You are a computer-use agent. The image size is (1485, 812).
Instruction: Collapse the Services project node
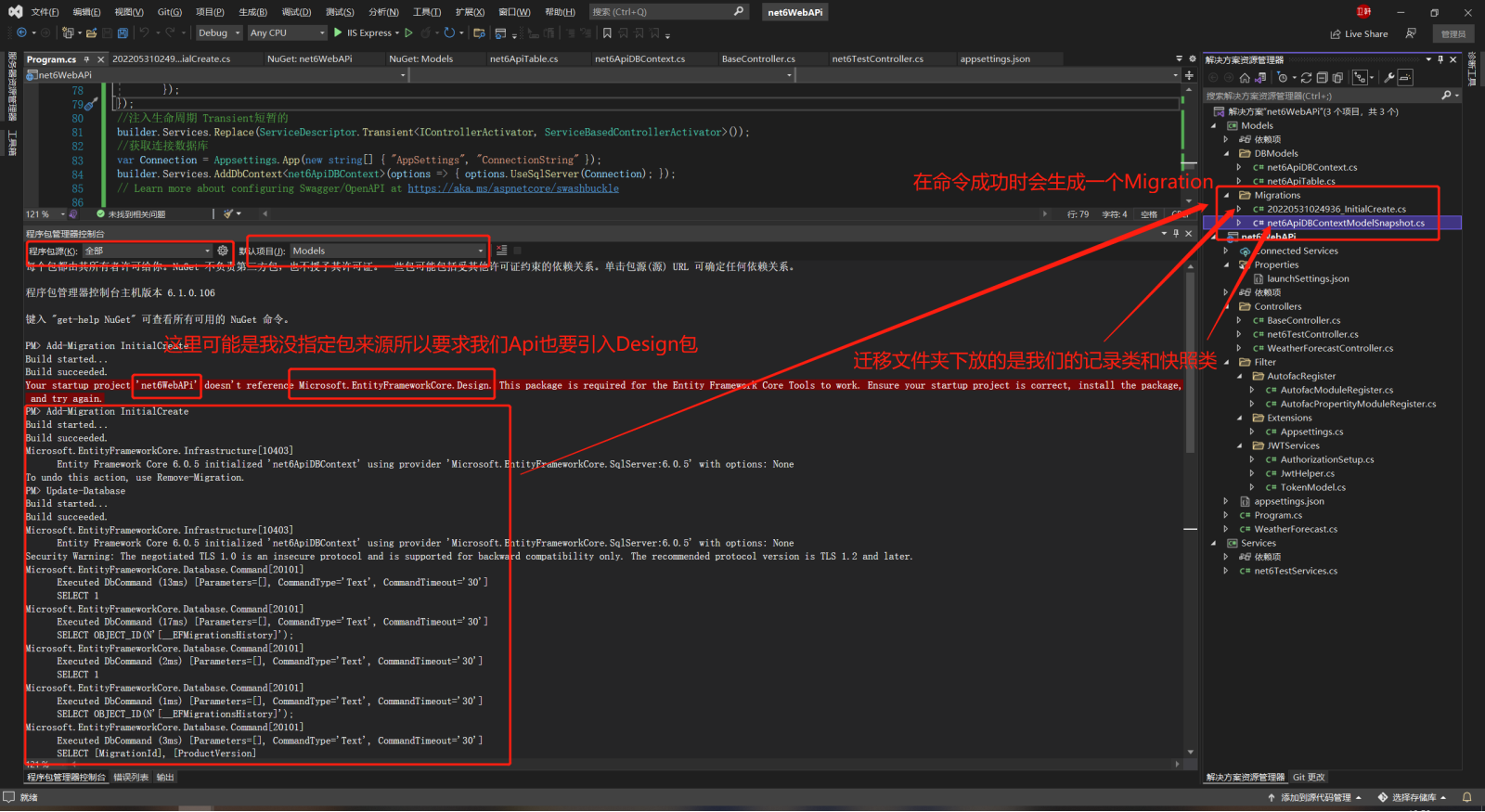(x=1214, y=544)
